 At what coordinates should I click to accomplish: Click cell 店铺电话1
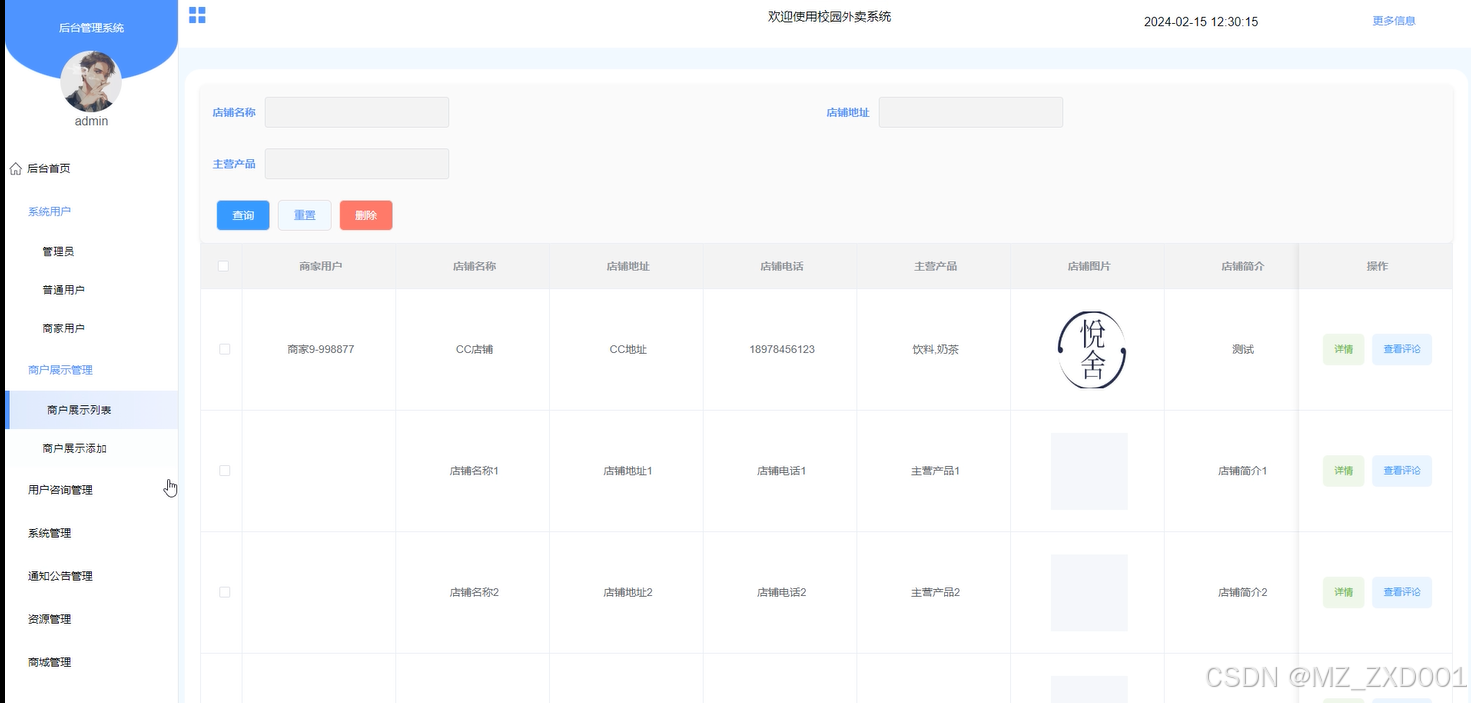point(781,471)
